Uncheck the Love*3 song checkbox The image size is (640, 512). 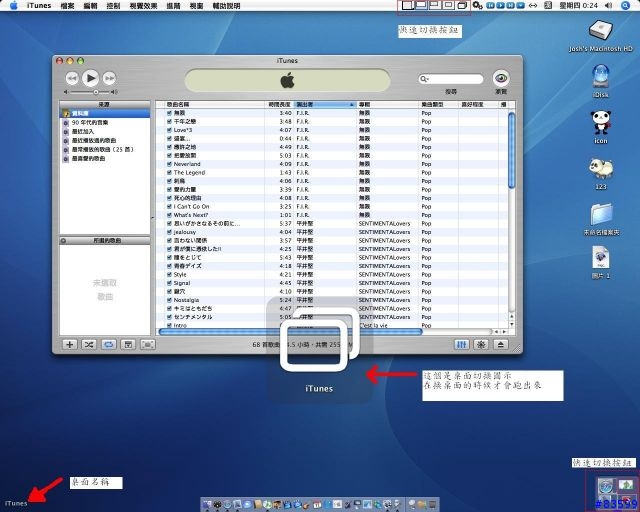pos(169,130)
